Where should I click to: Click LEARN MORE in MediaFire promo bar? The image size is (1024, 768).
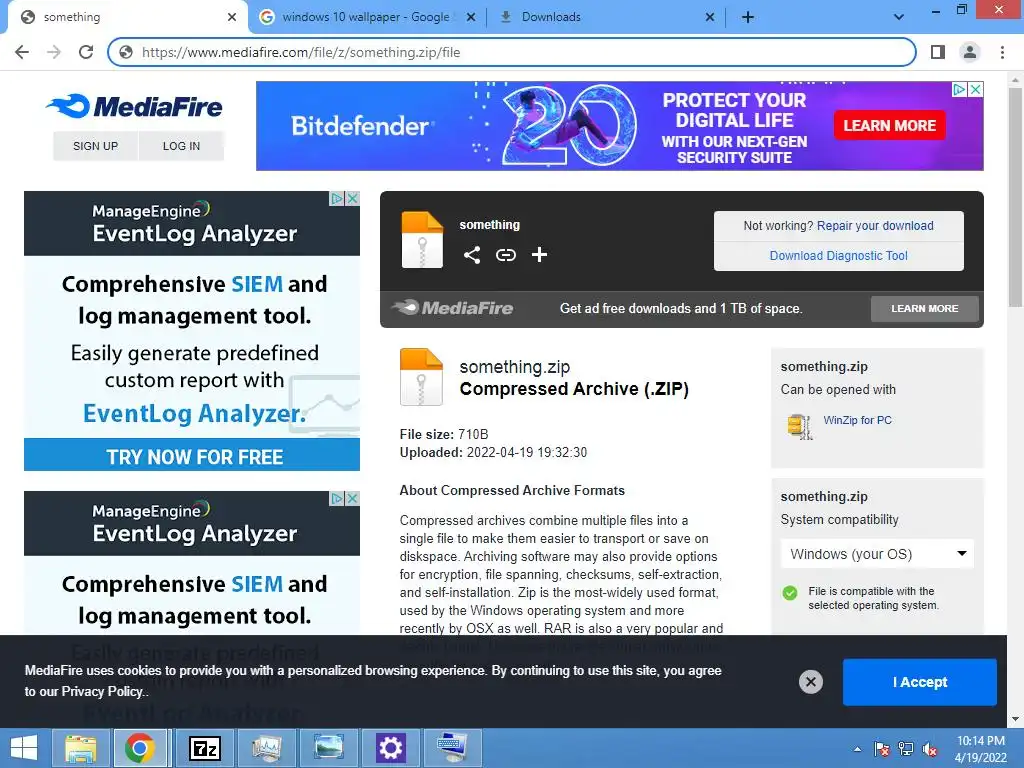coord(925,308)
